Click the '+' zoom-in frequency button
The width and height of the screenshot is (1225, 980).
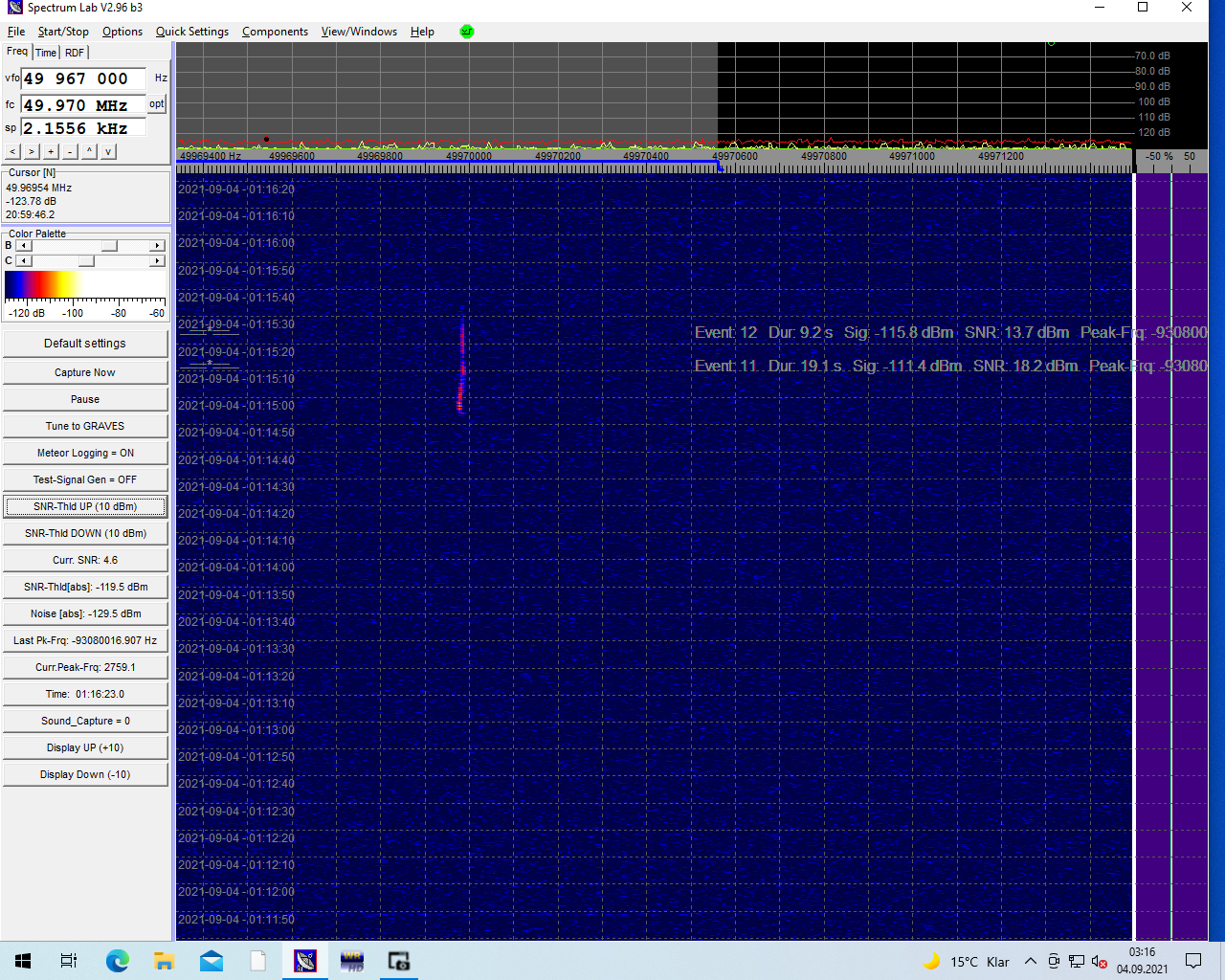pos(51,151)
